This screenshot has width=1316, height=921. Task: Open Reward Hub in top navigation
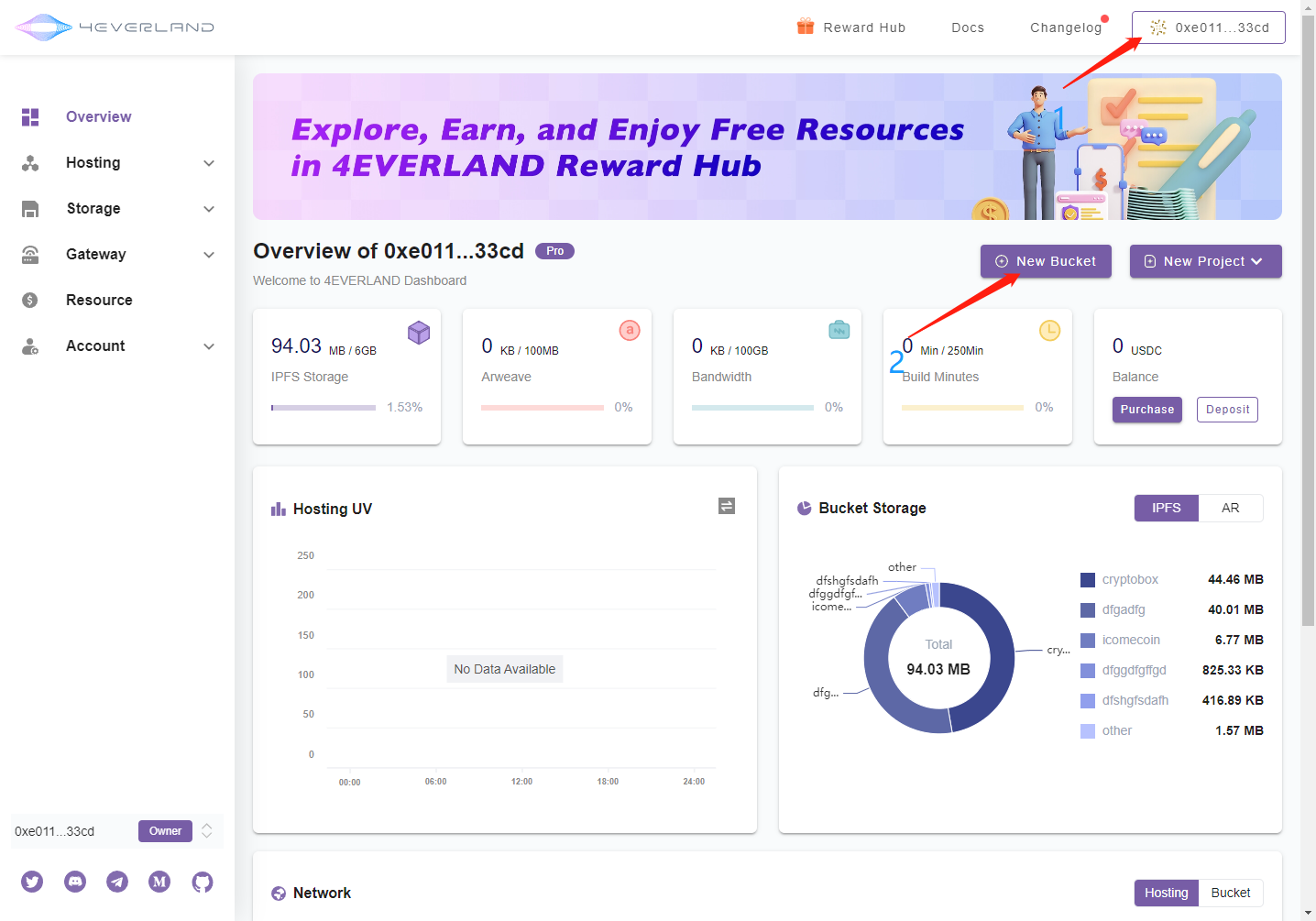tap(851, 27)
